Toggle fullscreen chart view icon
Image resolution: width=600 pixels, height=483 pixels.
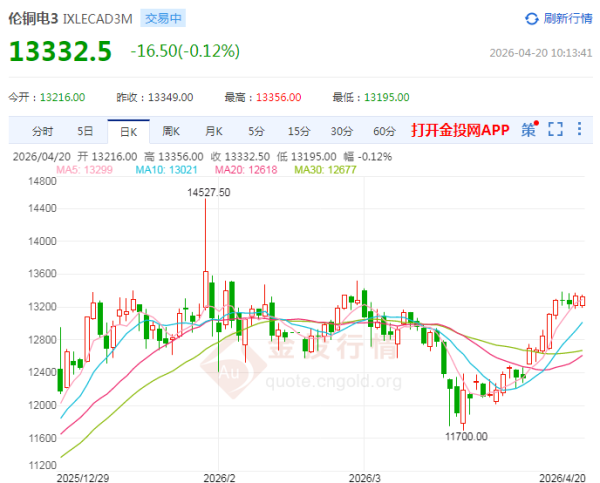(x=555, y=129)
